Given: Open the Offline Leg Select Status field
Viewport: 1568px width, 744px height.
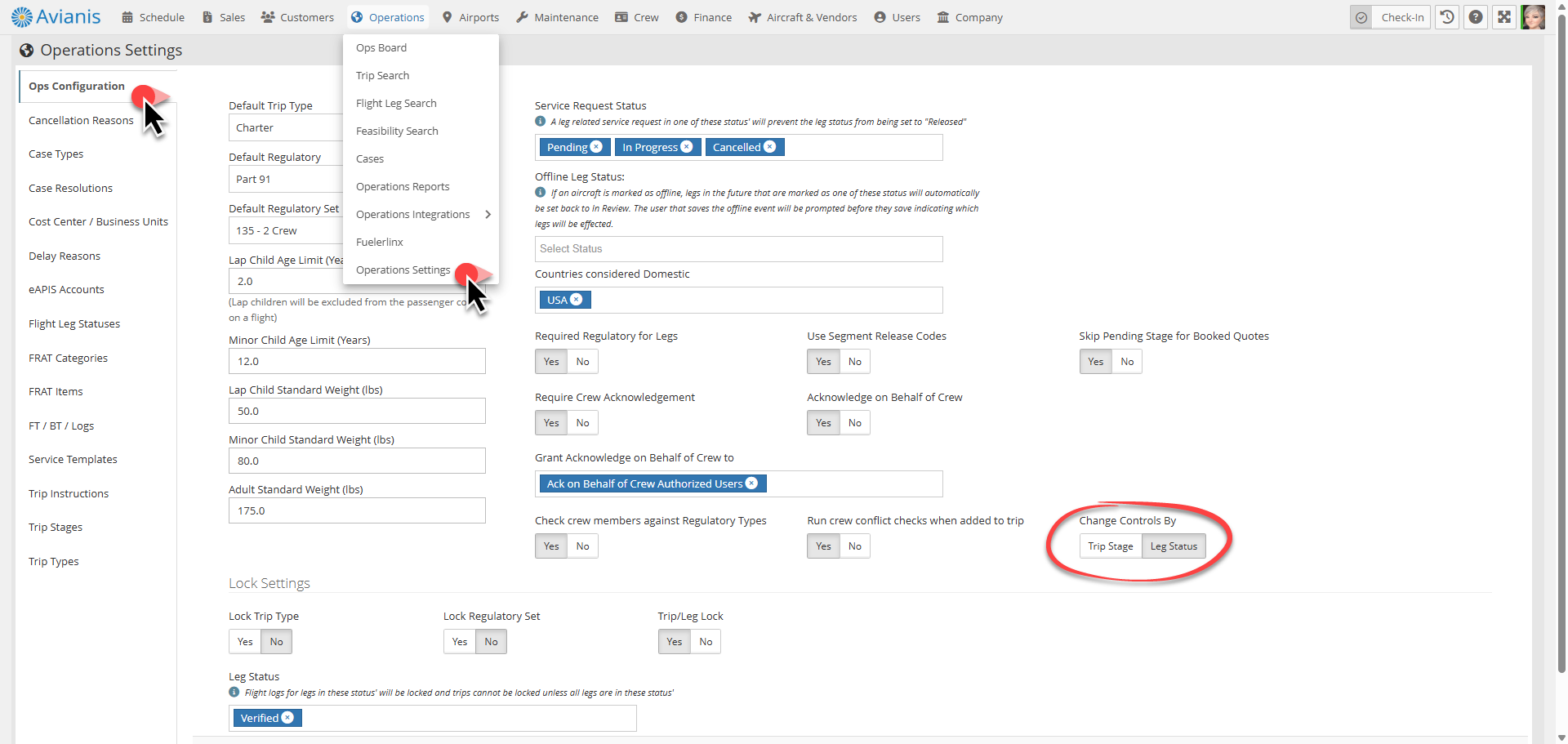Looking at the screenshot, I should click(739, 249).
